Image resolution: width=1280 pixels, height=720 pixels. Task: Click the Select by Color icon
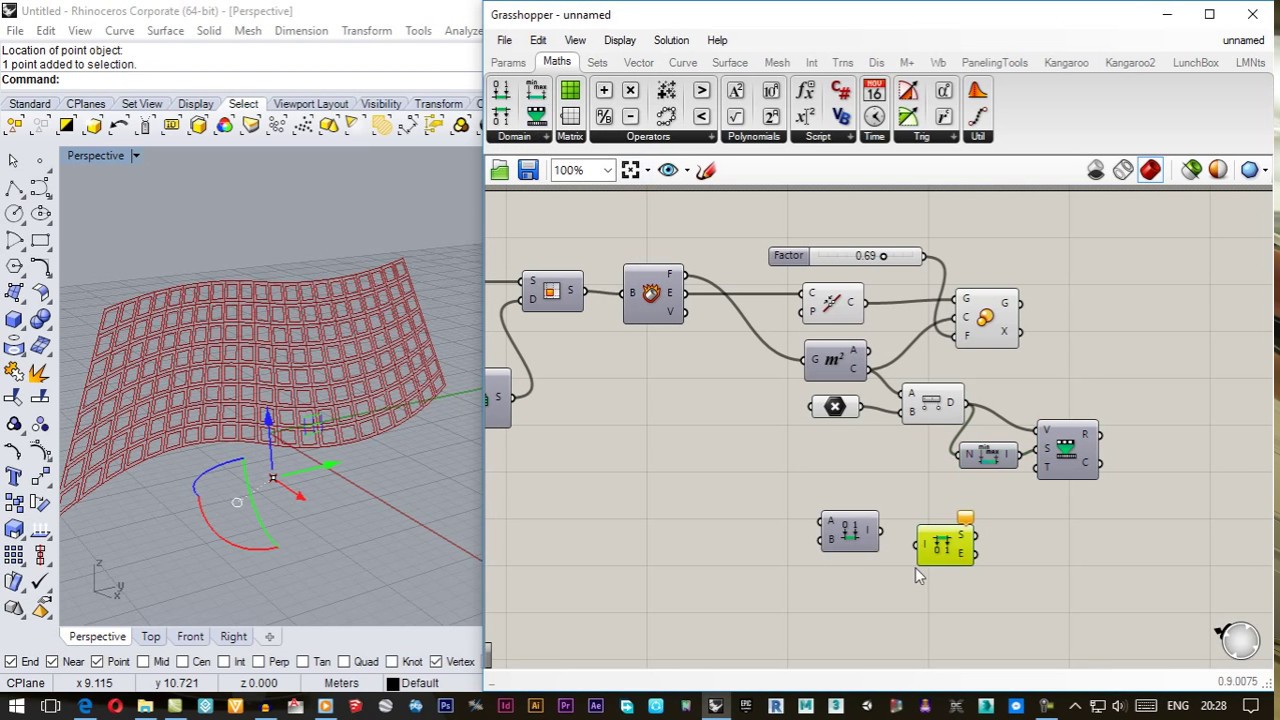pyautogui.click(x=224, y=126)
